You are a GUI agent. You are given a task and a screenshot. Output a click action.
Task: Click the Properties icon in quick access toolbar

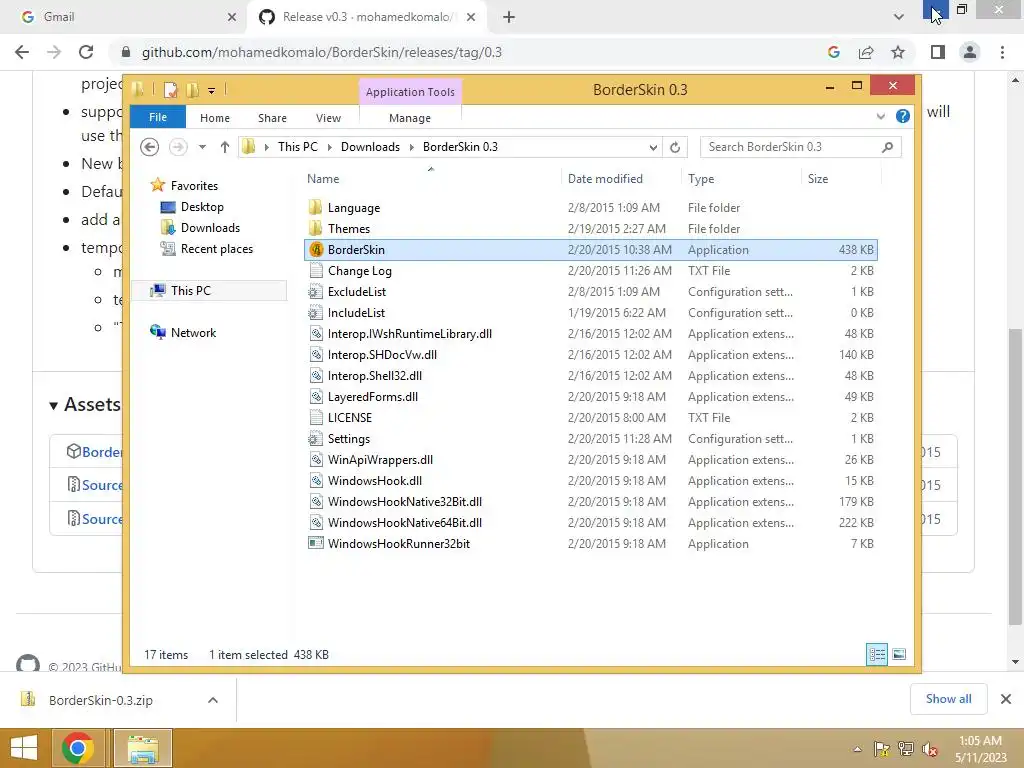[x=170, y=90]
